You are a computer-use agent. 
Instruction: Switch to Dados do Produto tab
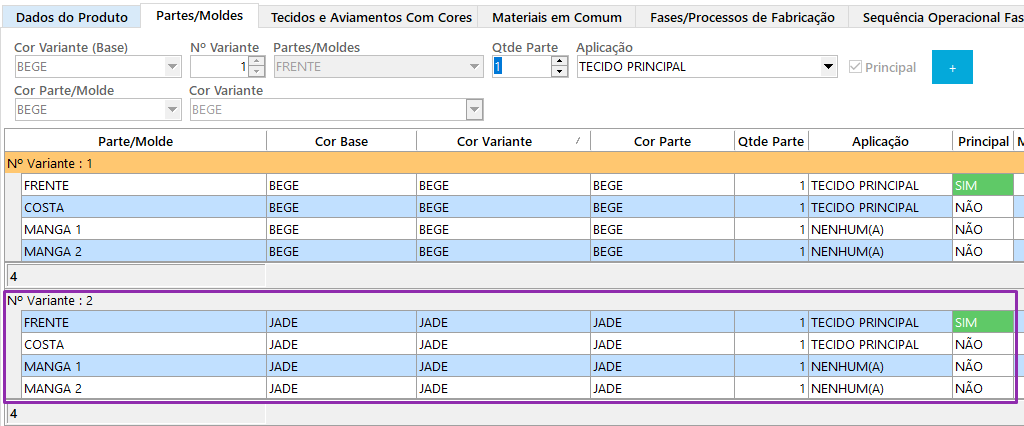point(70,17)
